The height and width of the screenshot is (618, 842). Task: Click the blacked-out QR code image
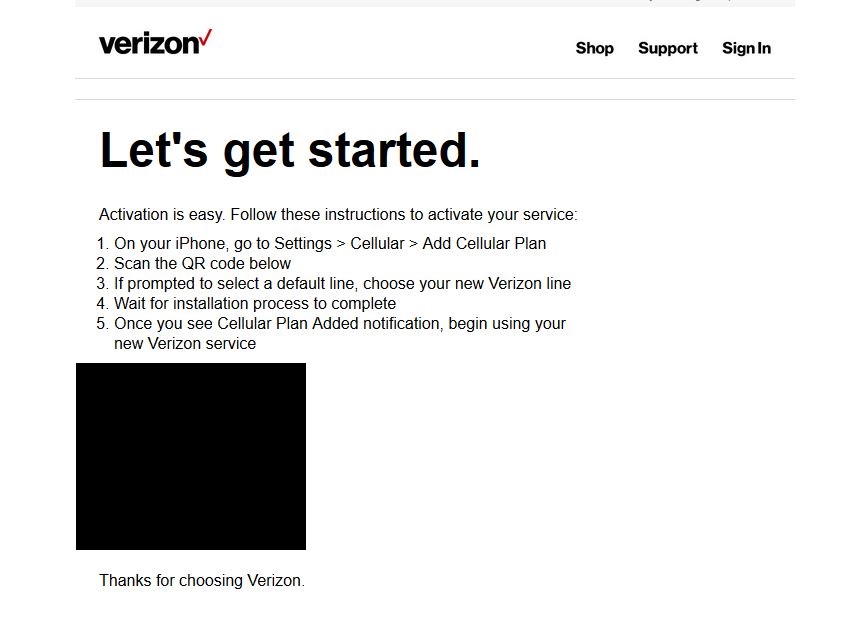tap(191, 456)
